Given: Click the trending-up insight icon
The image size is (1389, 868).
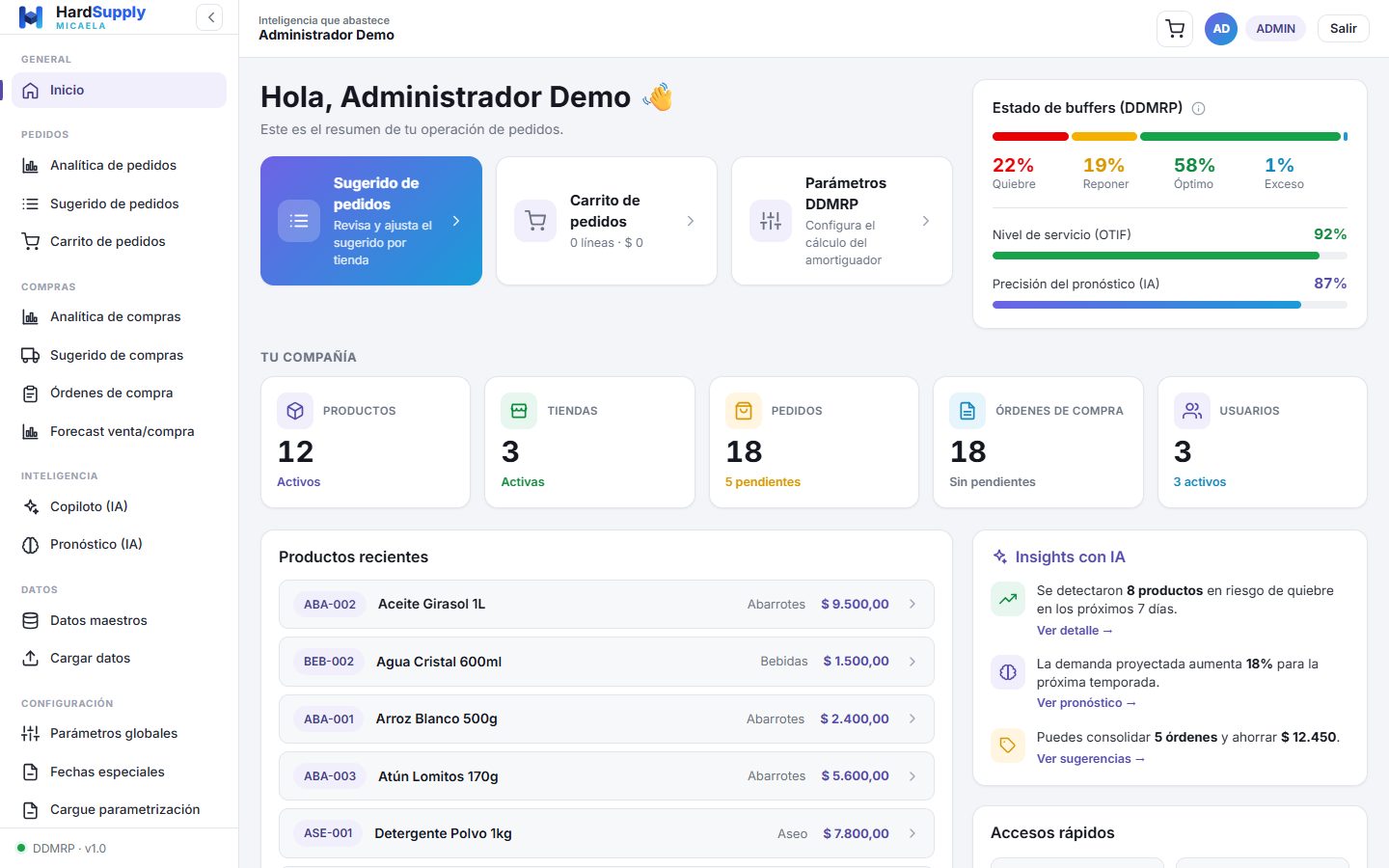Looking at the screenshot, I should click(x=1008, y=599).
